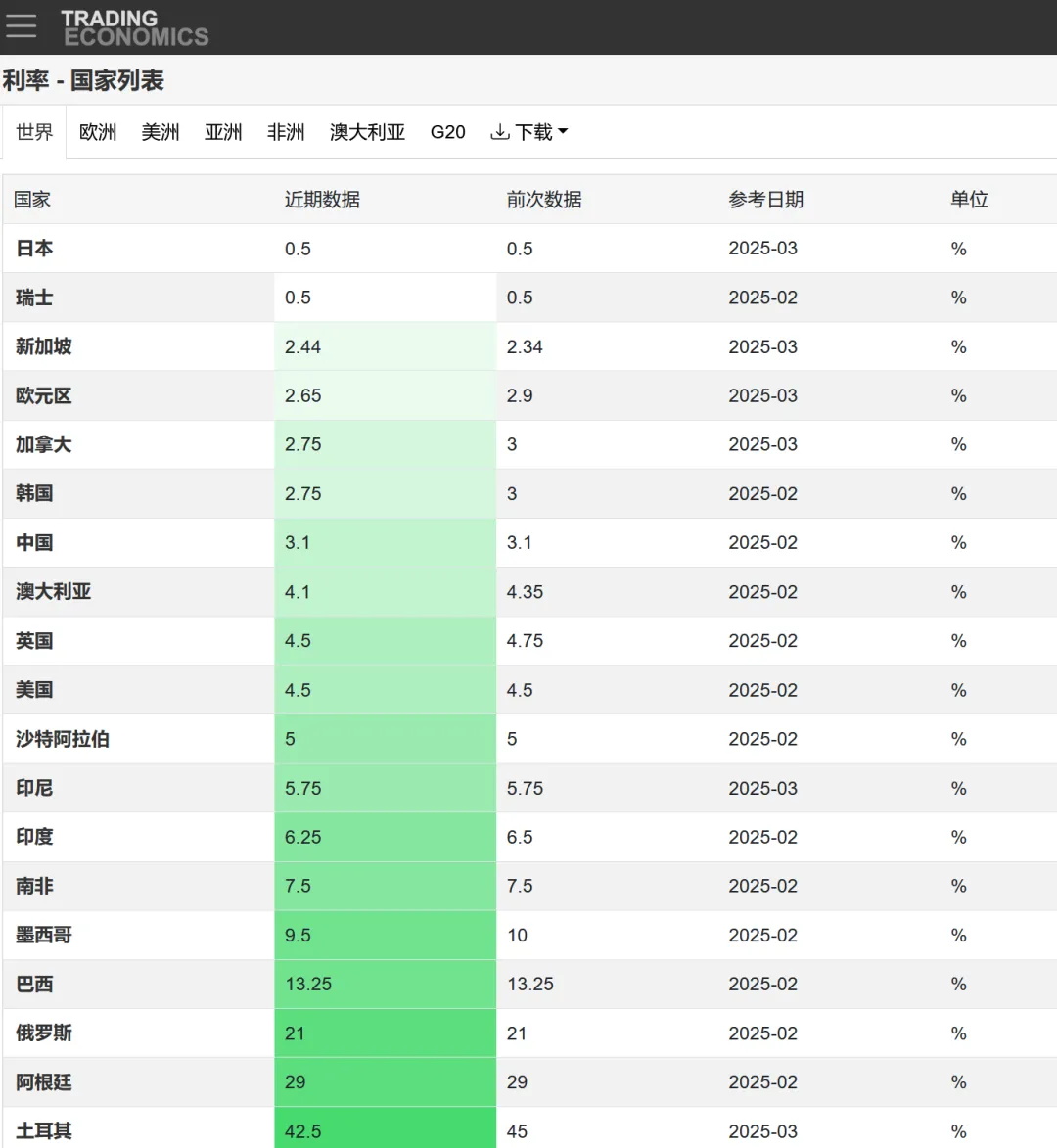Open the G20 country list

tap(447, 132)
